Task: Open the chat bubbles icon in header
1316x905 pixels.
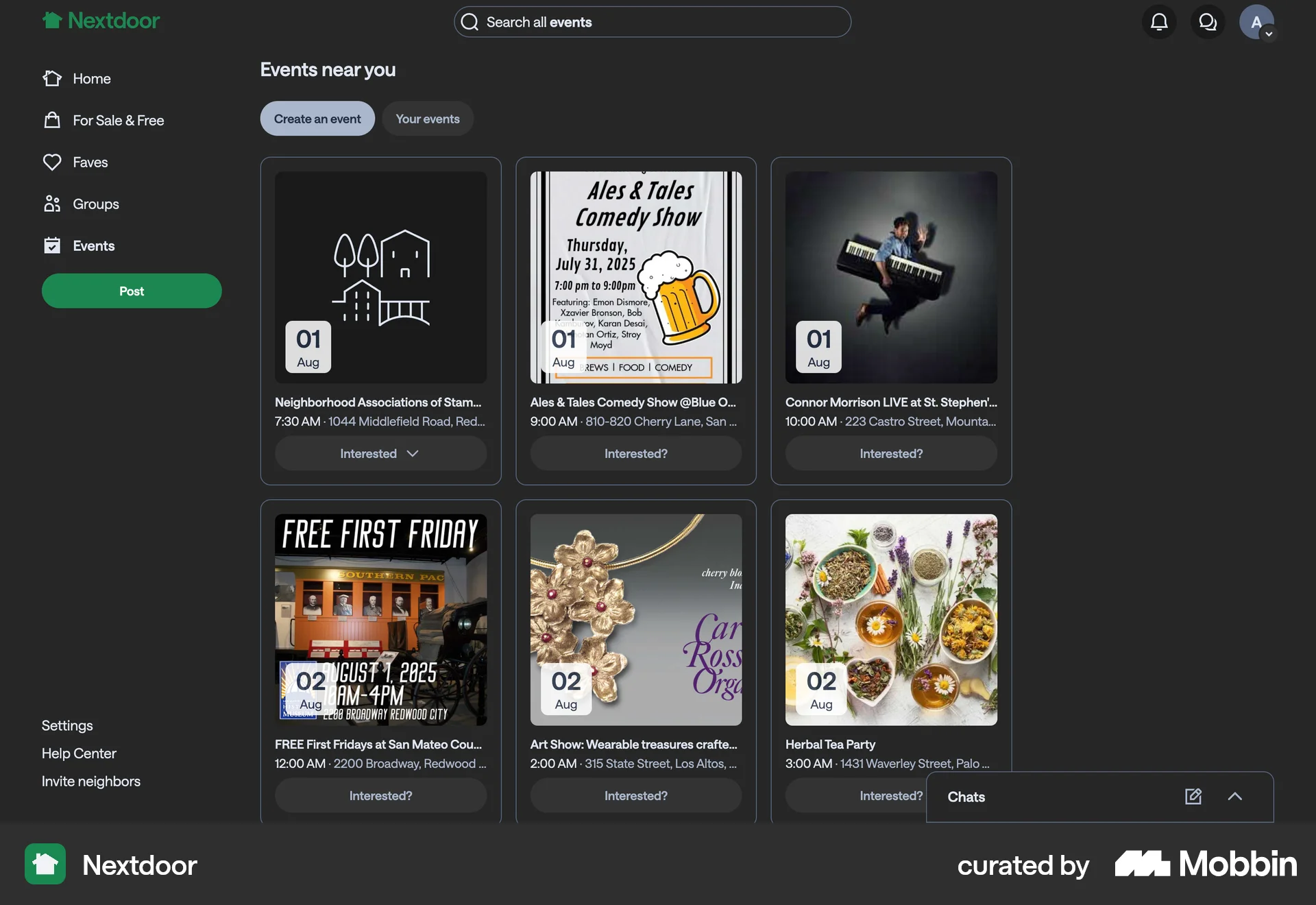Action: [1208, 22]
